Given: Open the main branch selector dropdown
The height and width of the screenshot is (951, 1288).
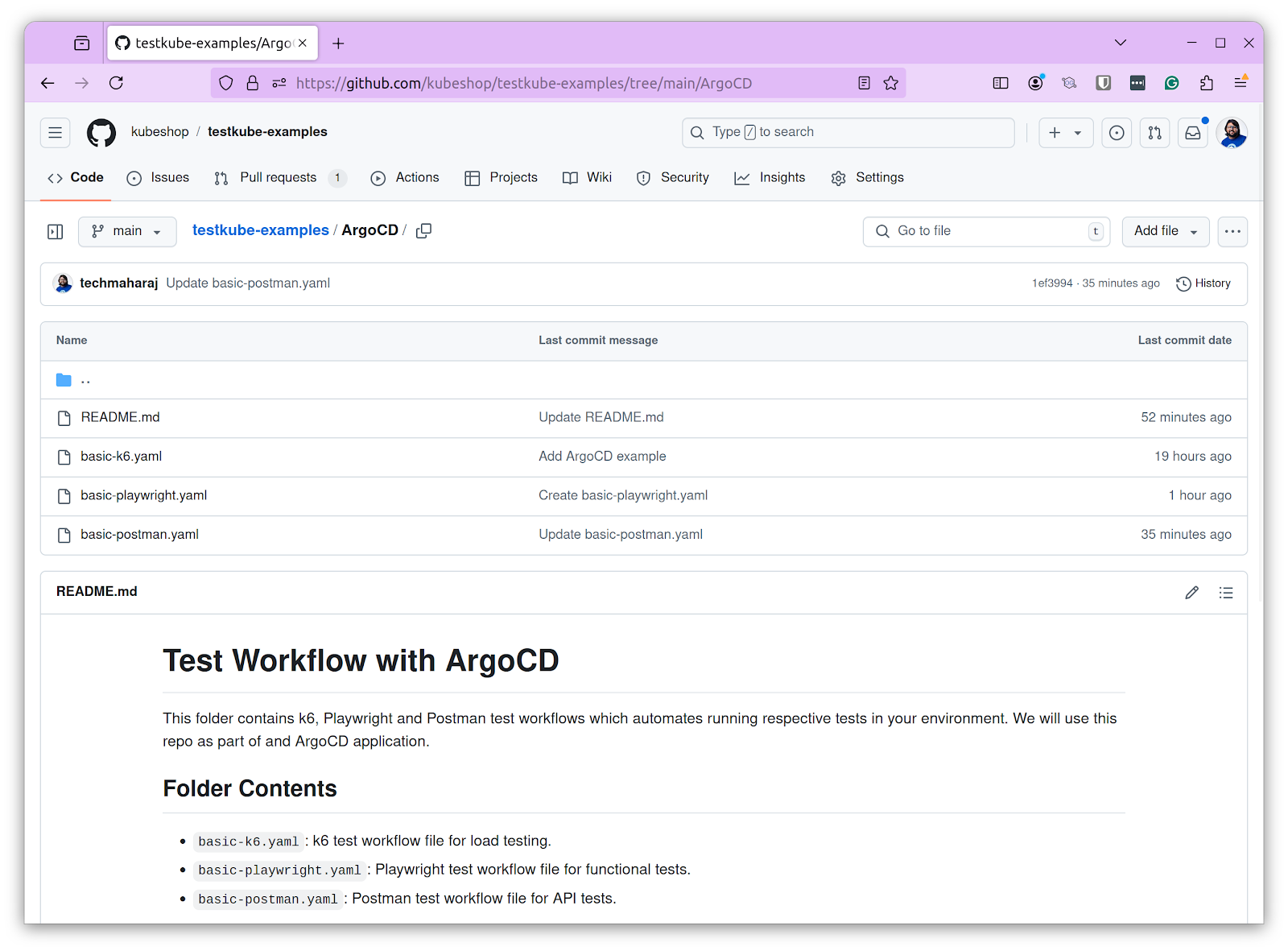Looking at the screenshot, I should (127, 232).
